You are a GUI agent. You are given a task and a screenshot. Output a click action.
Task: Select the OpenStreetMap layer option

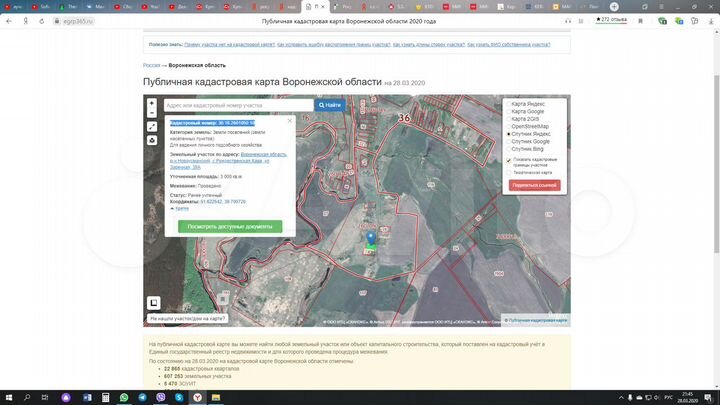coord(510,127)
